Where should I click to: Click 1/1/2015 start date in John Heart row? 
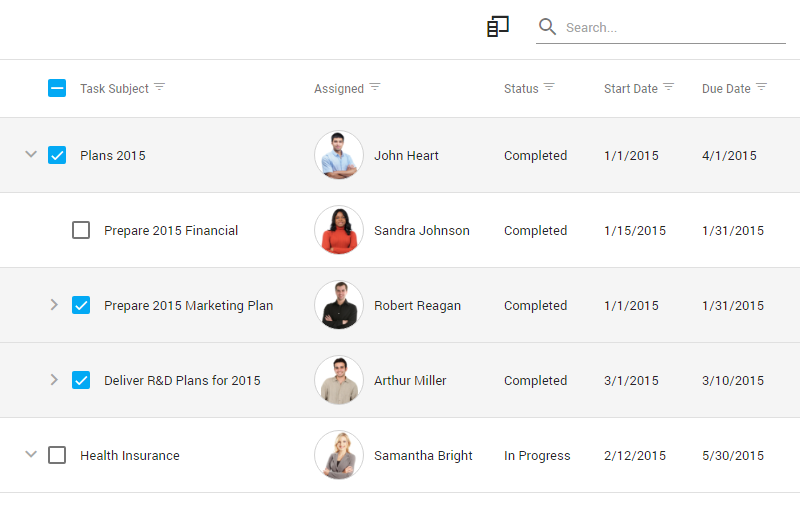631,156
